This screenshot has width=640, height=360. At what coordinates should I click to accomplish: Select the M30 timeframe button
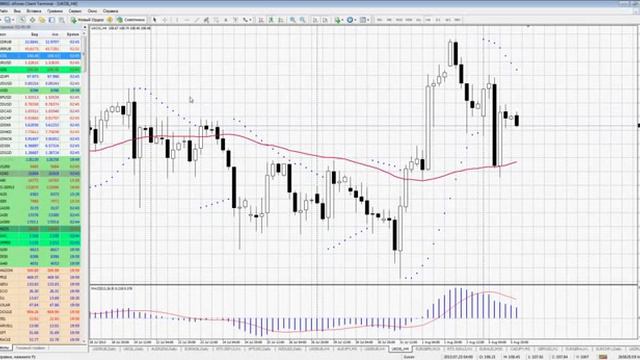409,20
